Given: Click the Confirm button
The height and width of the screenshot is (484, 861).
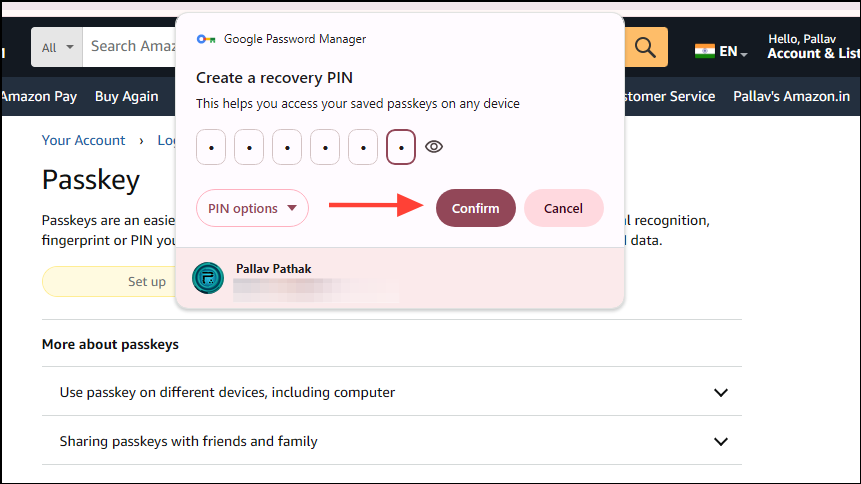Looking at the screenshot, I should [x=476, y=208].
